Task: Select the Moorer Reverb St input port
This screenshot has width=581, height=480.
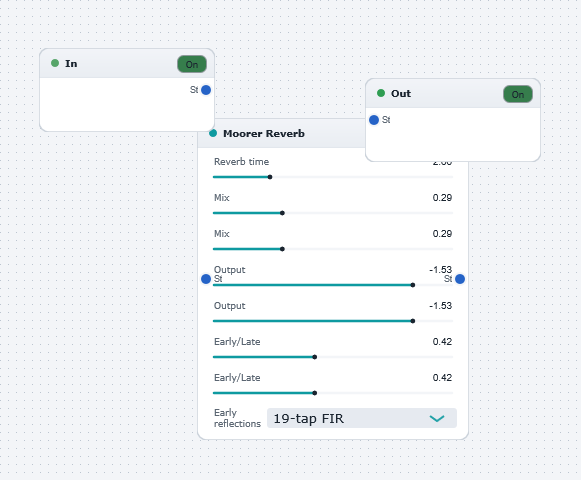Action: point(206,279)
